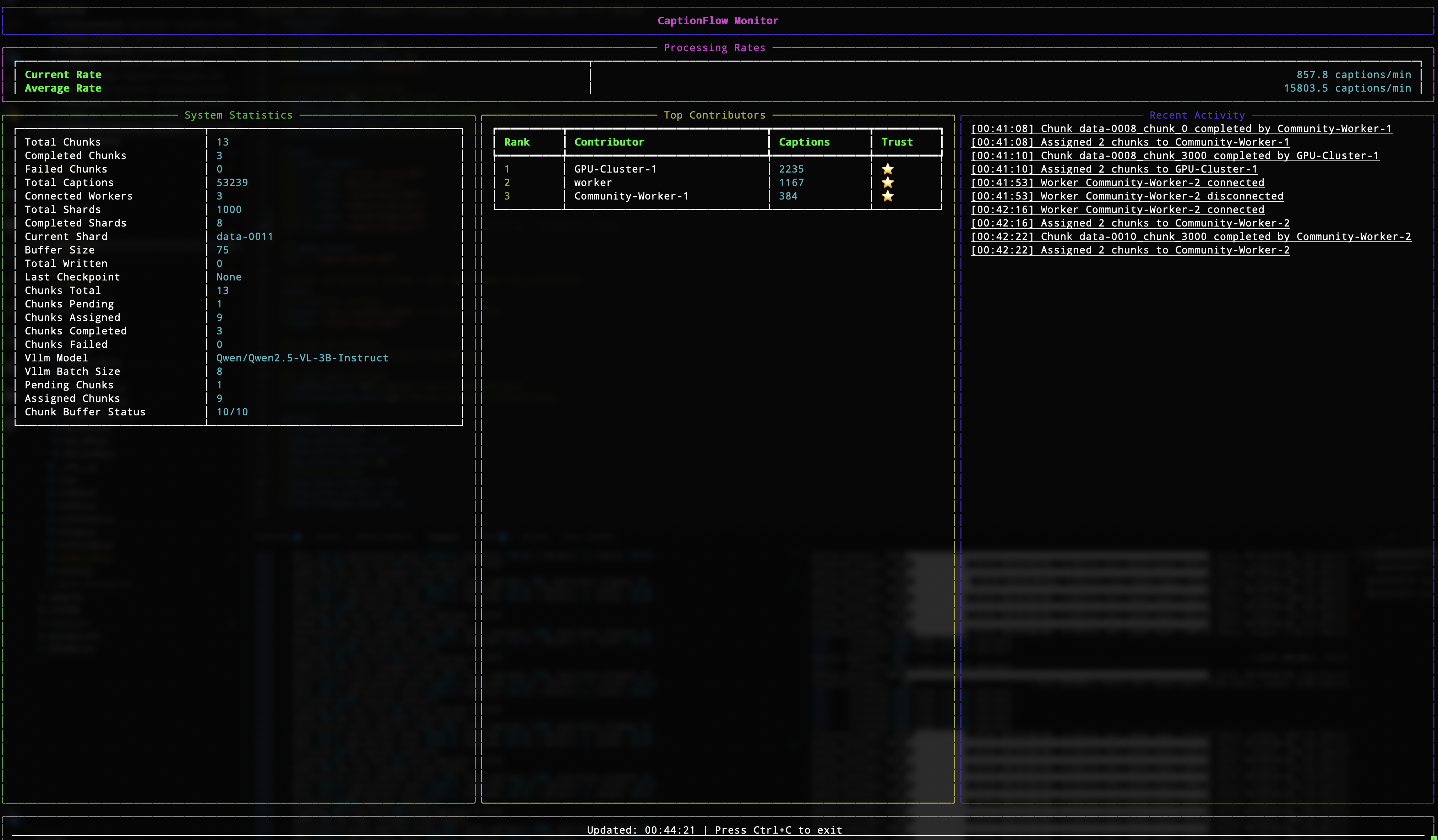Open the Community-Worker-2 disconnected log entry

pyautogui.click(x=1127, y=196)
